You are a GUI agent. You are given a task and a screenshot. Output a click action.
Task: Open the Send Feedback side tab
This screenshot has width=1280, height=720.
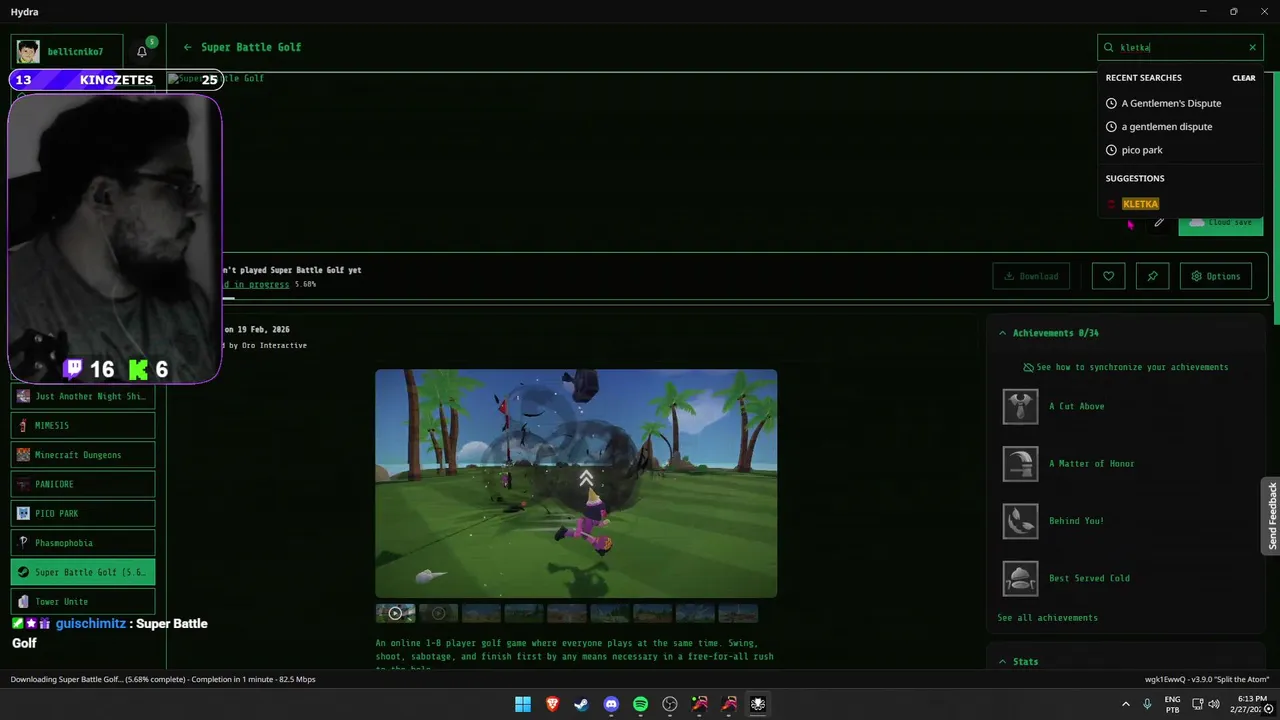(x=1271, y=515)
